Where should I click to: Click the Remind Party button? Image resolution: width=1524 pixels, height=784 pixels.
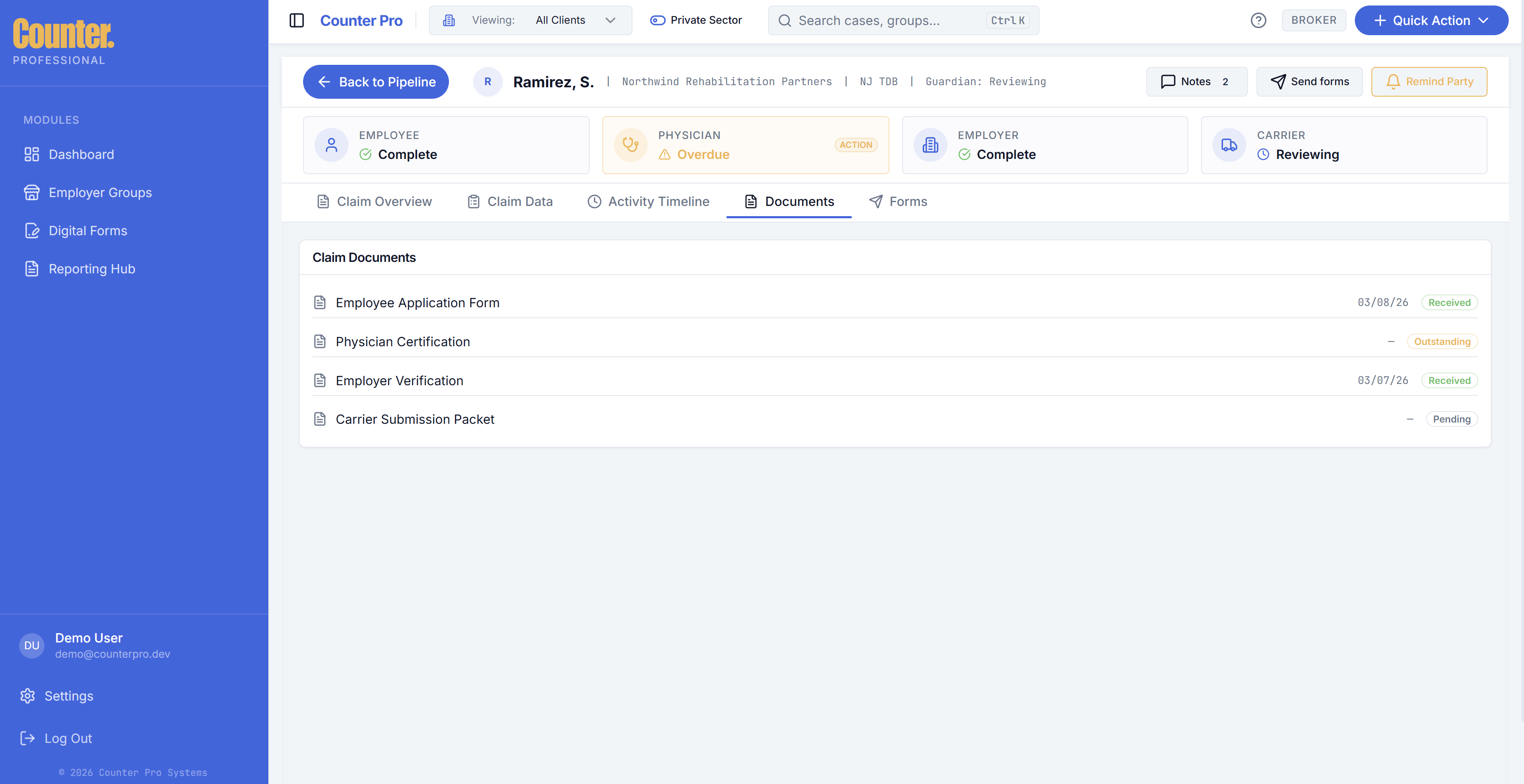pyautogui.click(x=1428, y=82)
